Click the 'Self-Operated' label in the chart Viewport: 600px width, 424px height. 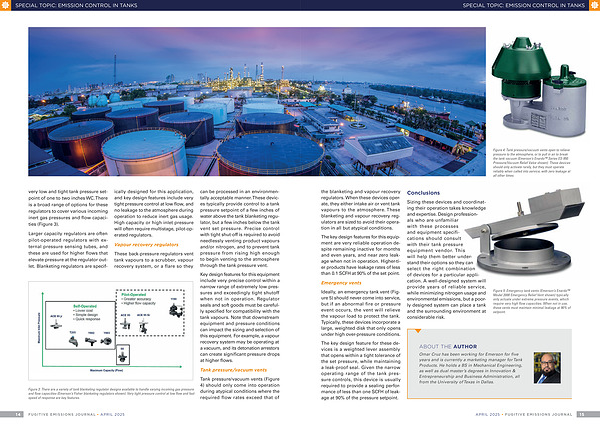(85, 306)
